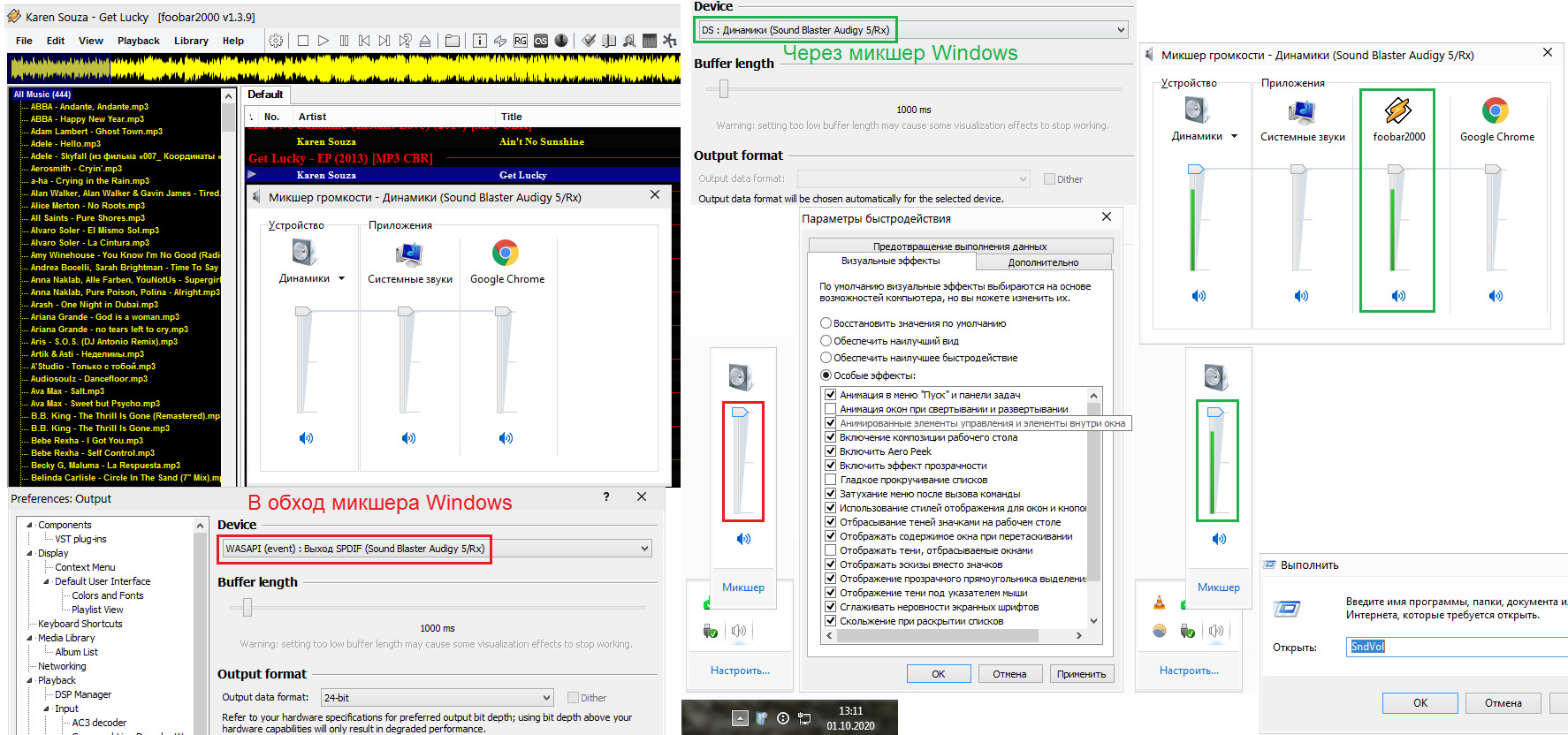This screenshot has width=1568, height=735.
Task: Mute foobar2000 in the volume mixer
Action: (x=1398, y=296)
